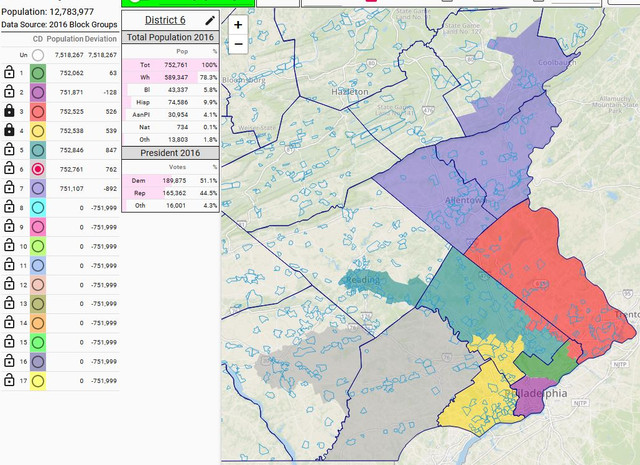Select district 11 light blue color swatch
640x465 pixels.
(38, 265)
